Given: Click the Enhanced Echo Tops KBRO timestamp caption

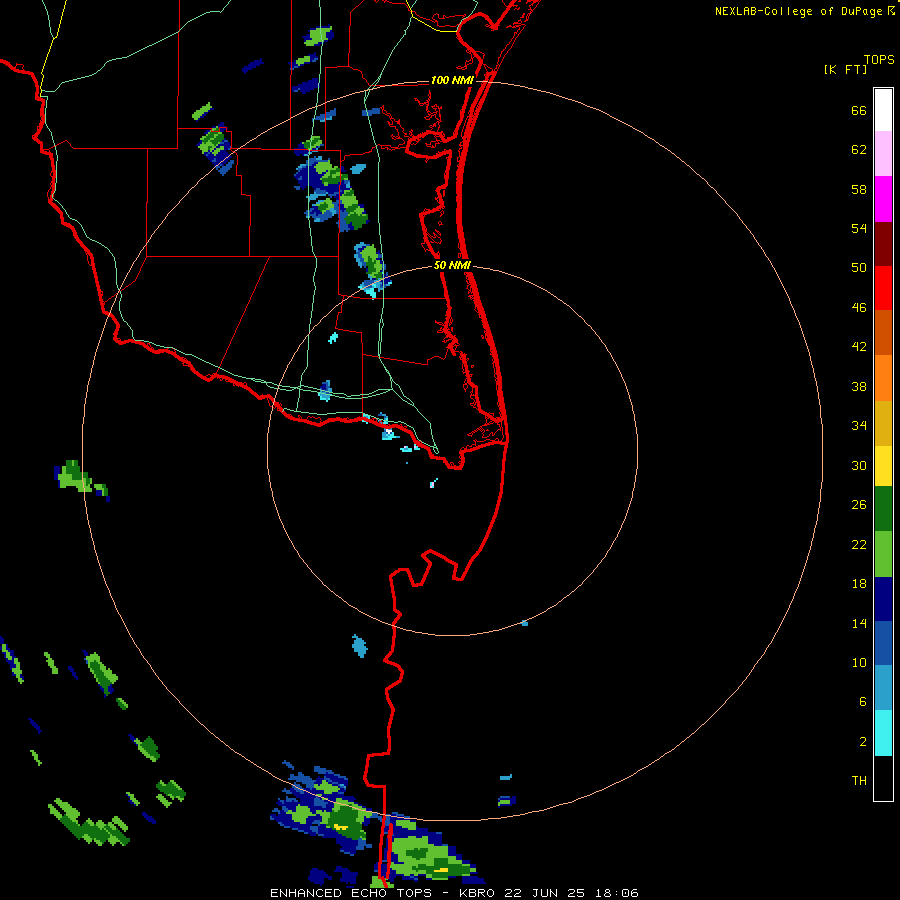Looking at the screenshot, I should click(454, 893).
